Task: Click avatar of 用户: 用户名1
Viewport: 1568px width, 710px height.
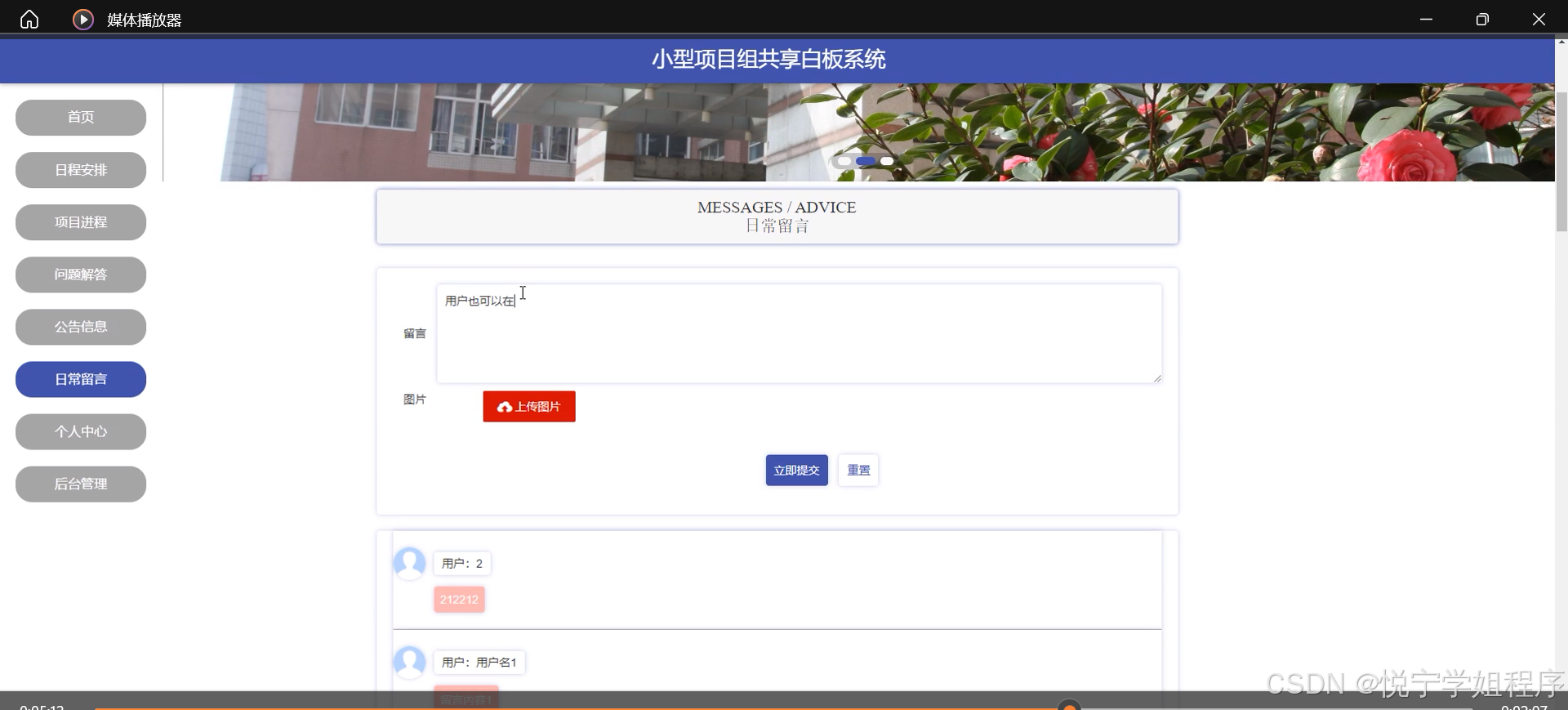Action: pos(410,662)
